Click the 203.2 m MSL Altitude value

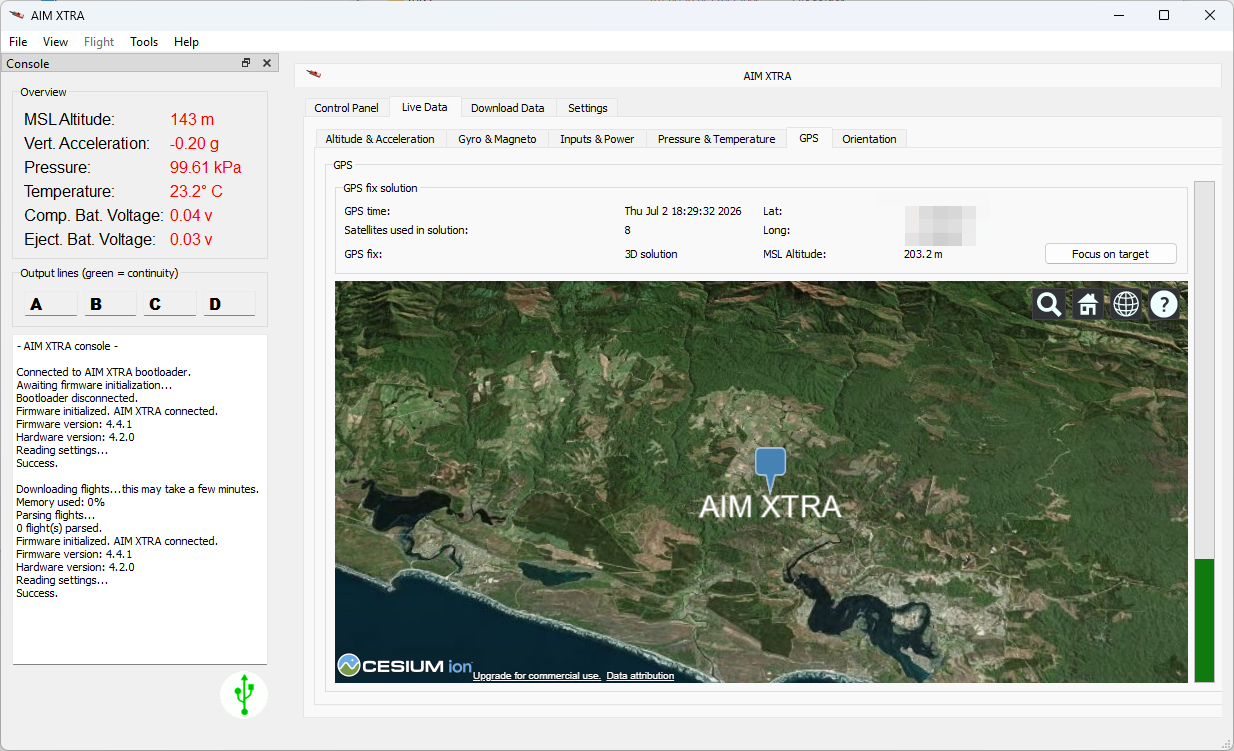pyautogui.click(x=923, y=254)
